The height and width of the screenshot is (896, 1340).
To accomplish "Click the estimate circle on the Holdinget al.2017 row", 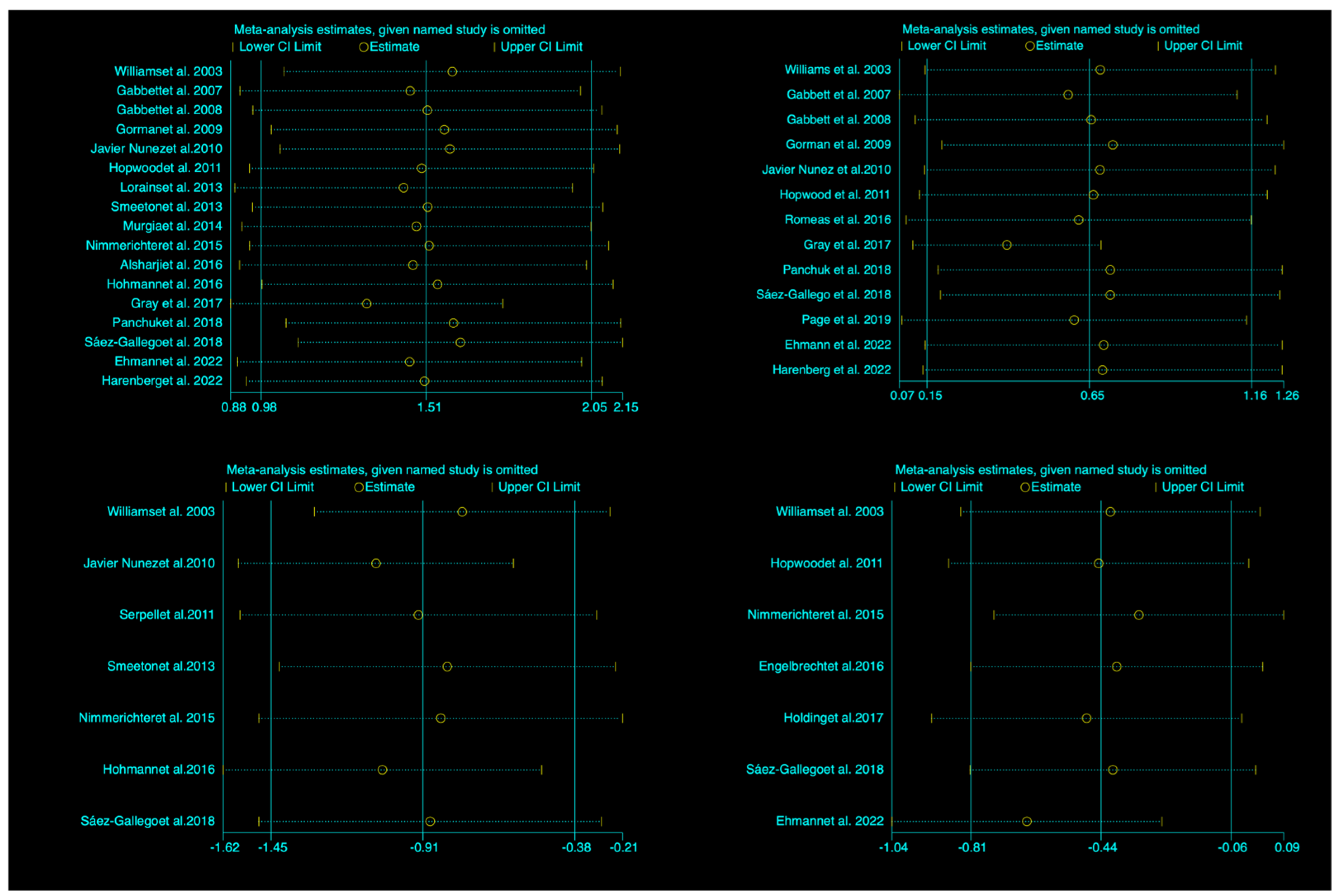I will [1086, 718].
